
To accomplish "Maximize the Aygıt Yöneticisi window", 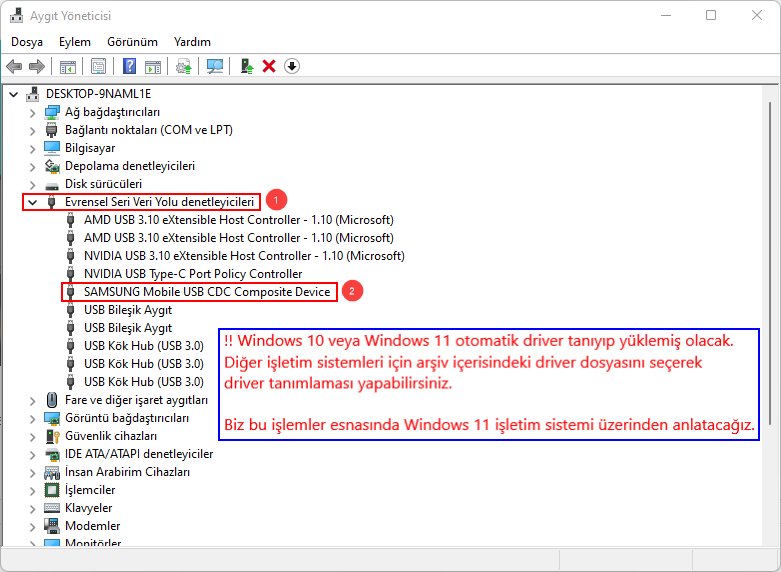I will tap(711, 15).
